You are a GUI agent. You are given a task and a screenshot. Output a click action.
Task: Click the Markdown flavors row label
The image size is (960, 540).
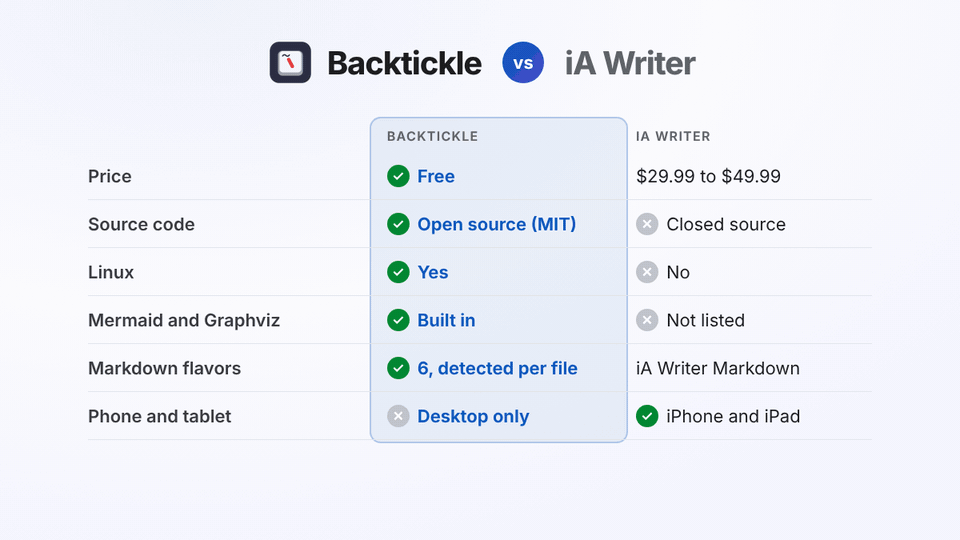click(x=164, y=368)
